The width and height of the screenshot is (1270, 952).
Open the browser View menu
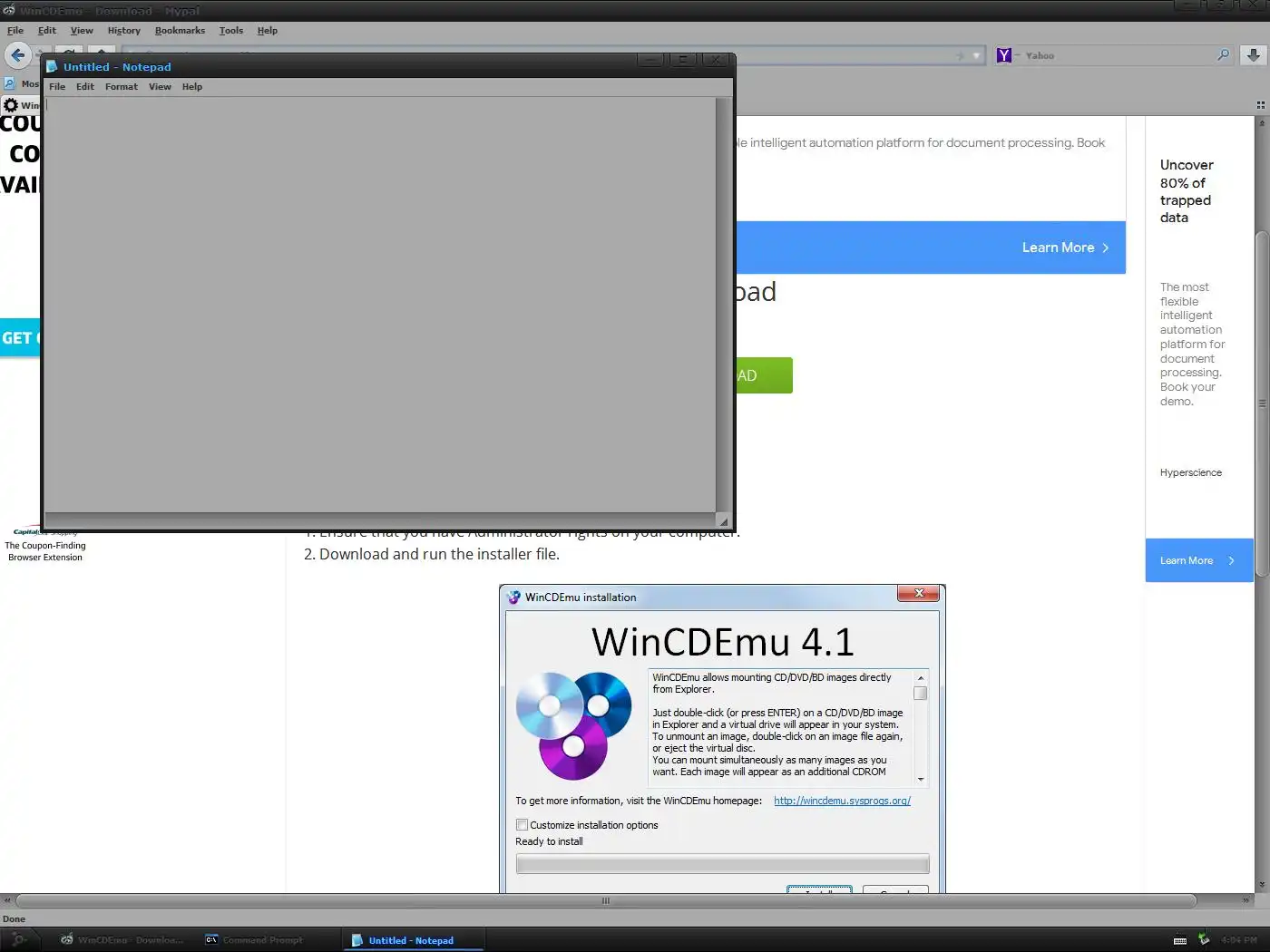point(82,30)
